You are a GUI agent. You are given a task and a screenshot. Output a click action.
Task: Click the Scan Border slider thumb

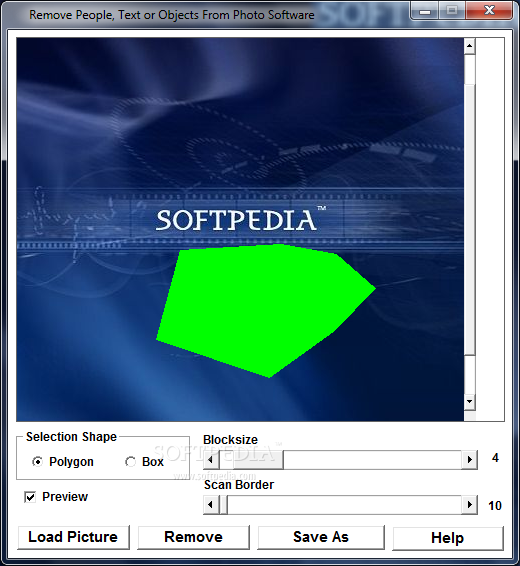click(x=223, y=505)
